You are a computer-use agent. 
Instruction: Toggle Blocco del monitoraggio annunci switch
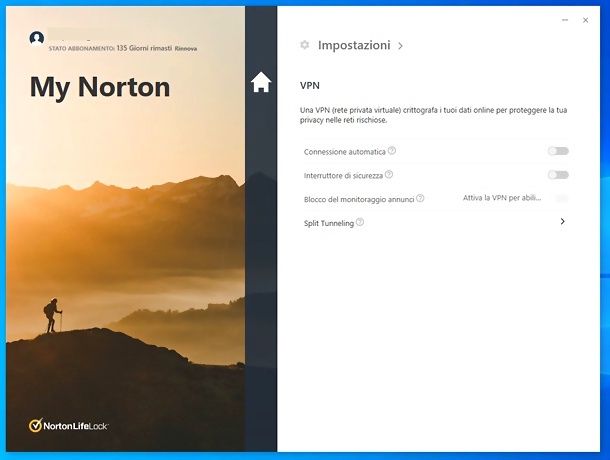click(561, 198)
